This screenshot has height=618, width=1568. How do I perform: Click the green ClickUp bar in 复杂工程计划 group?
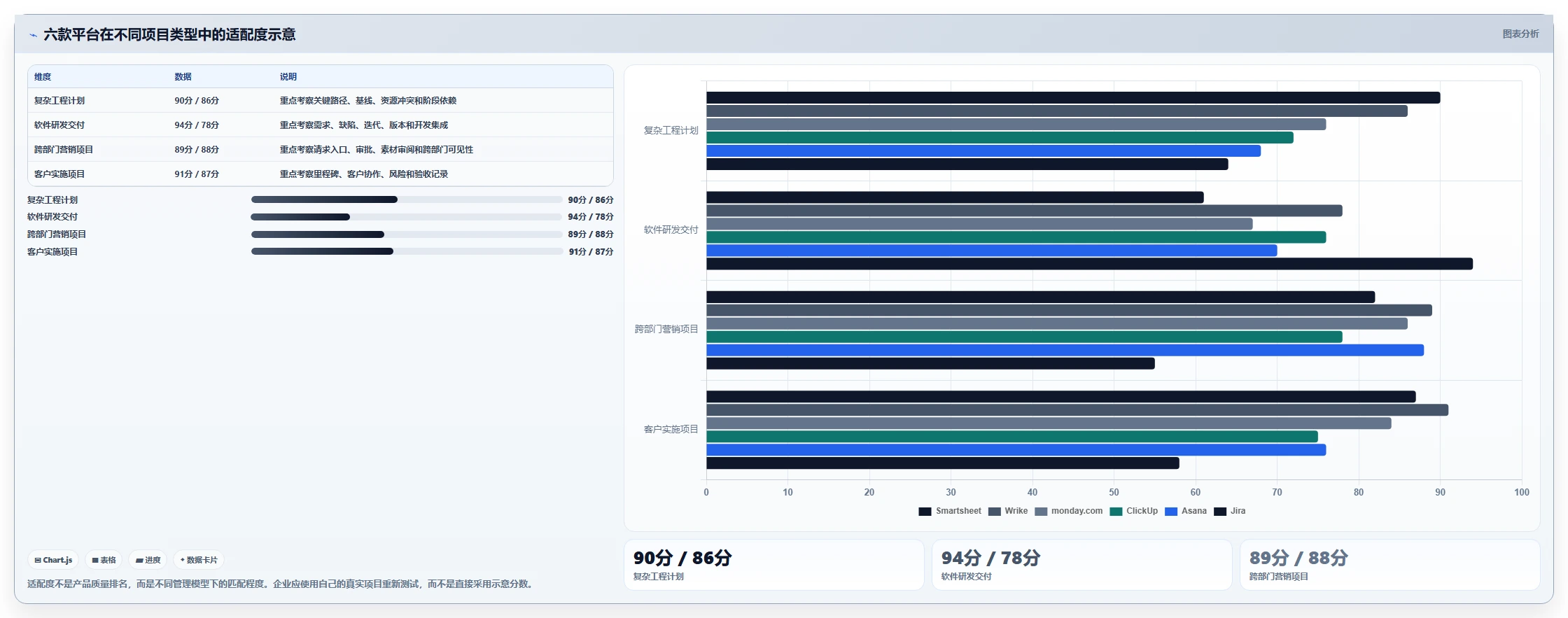[1000, 138]
